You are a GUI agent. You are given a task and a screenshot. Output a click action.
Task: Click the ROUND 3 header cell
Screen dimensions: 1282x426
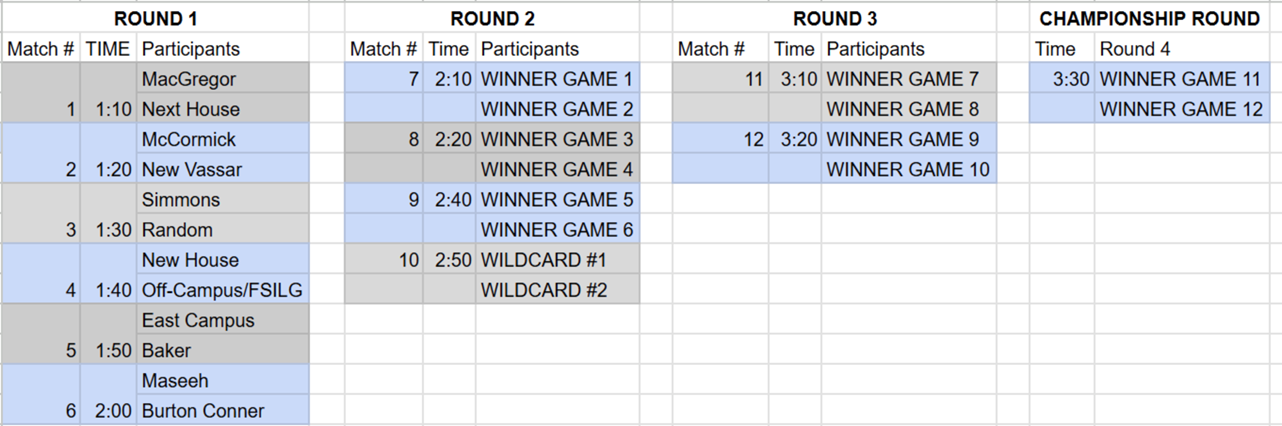[833, 18]
